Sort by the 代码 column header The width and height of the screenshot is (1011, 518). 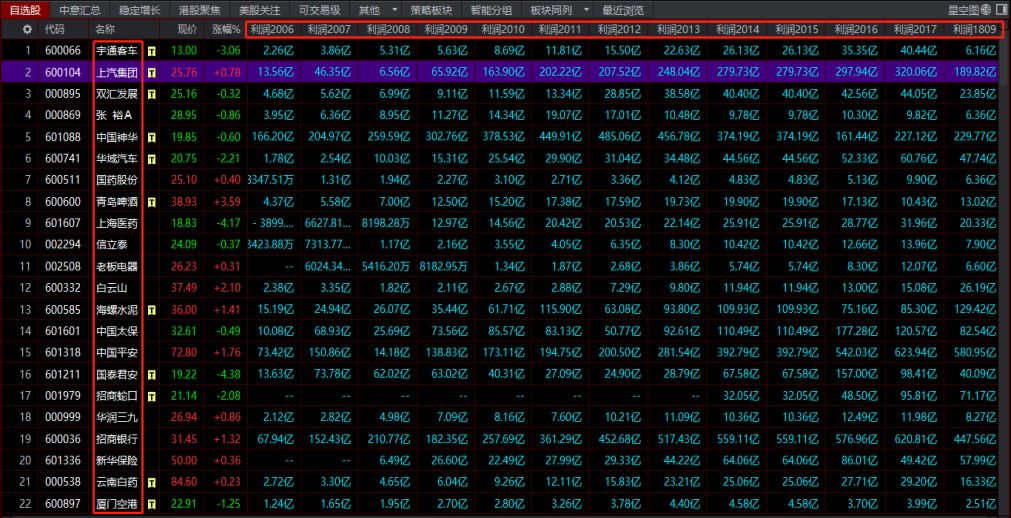click(x=54, y=30)
